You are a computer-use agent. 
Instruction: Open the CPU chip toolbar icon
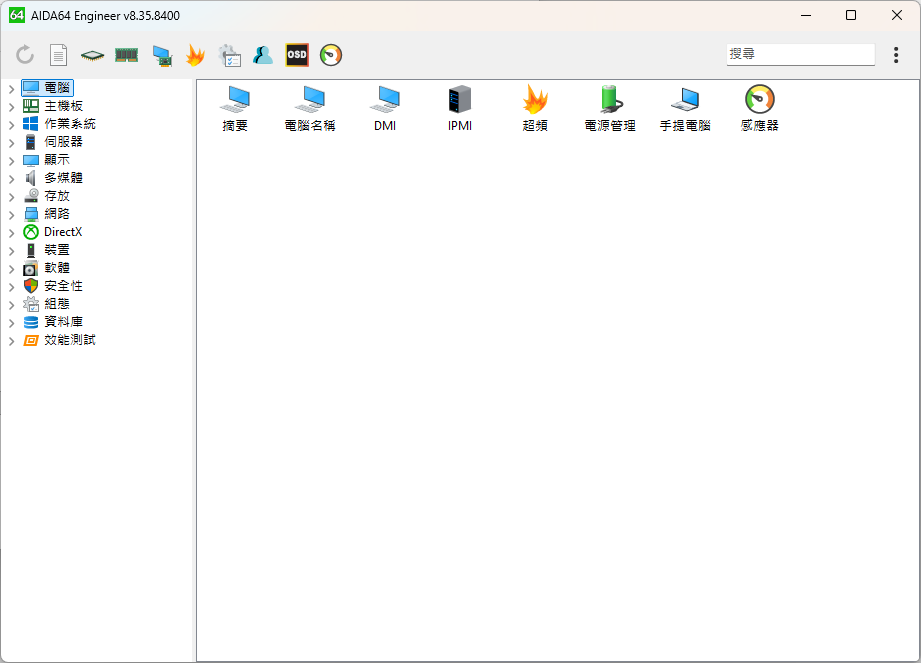92,56
